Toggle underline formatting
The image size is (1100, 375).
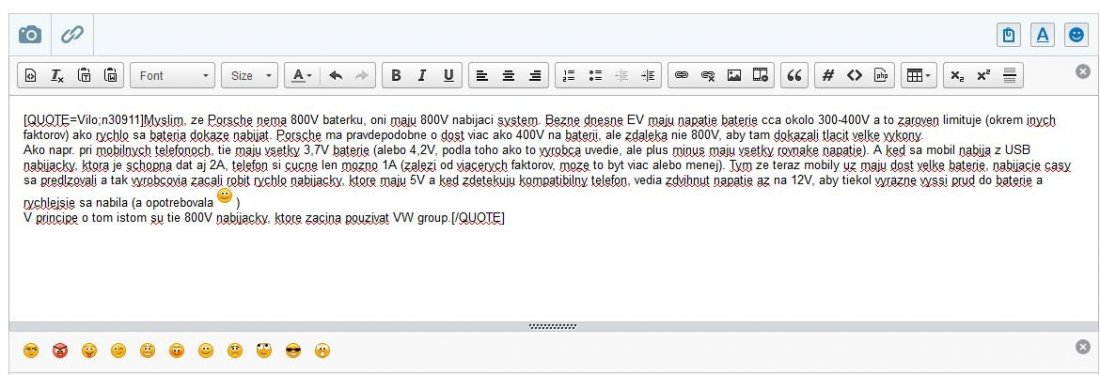tap(448, 76)
